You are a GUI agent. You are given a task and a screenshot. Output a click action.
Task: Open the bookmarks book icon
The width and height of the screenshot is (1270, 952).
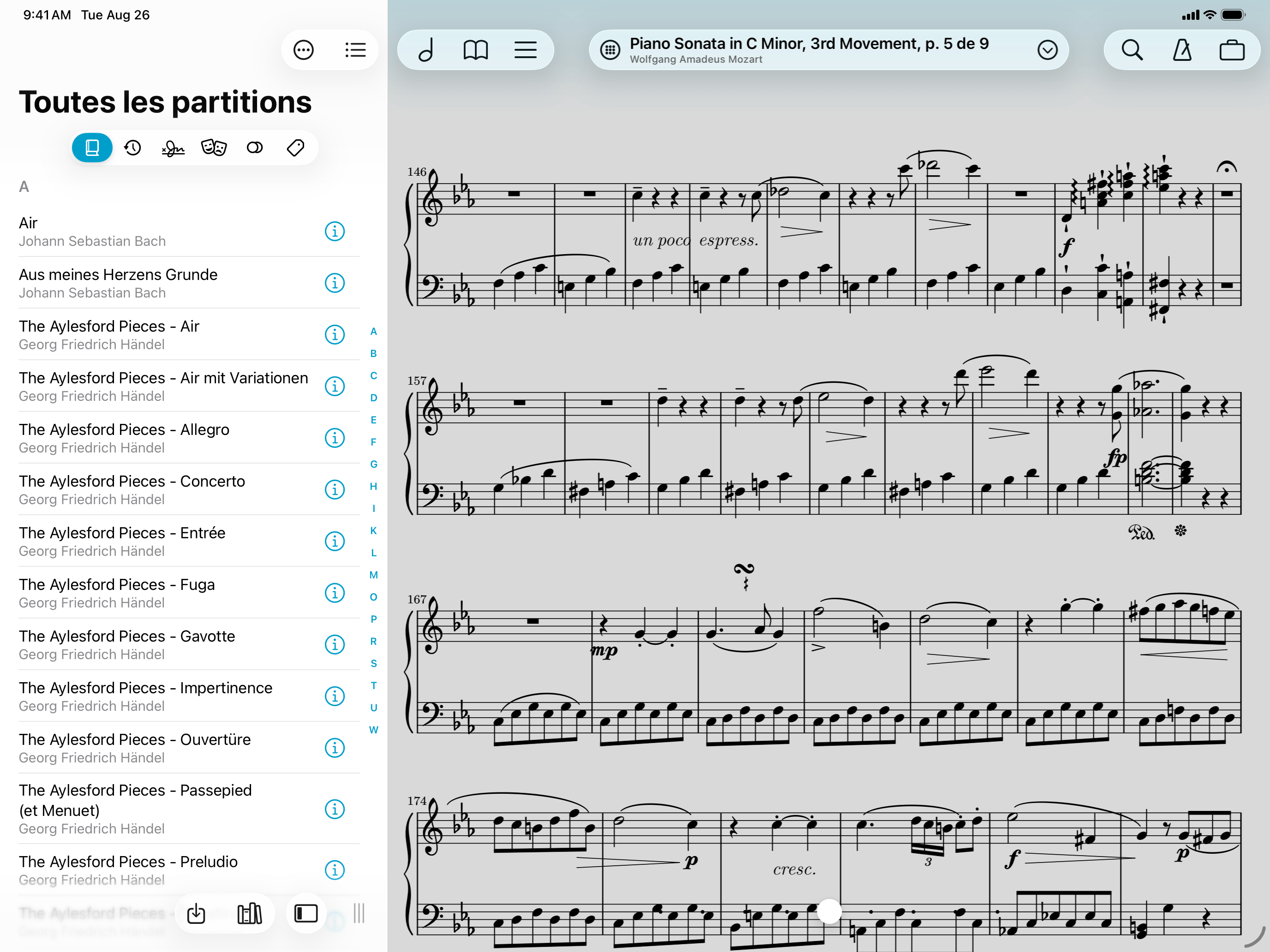point(475,50)
